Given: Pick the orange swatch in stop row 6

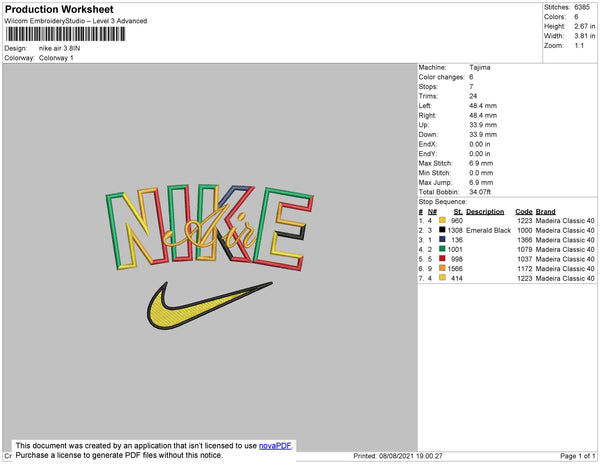Looking at the screenshot, I should pos(442,269).
